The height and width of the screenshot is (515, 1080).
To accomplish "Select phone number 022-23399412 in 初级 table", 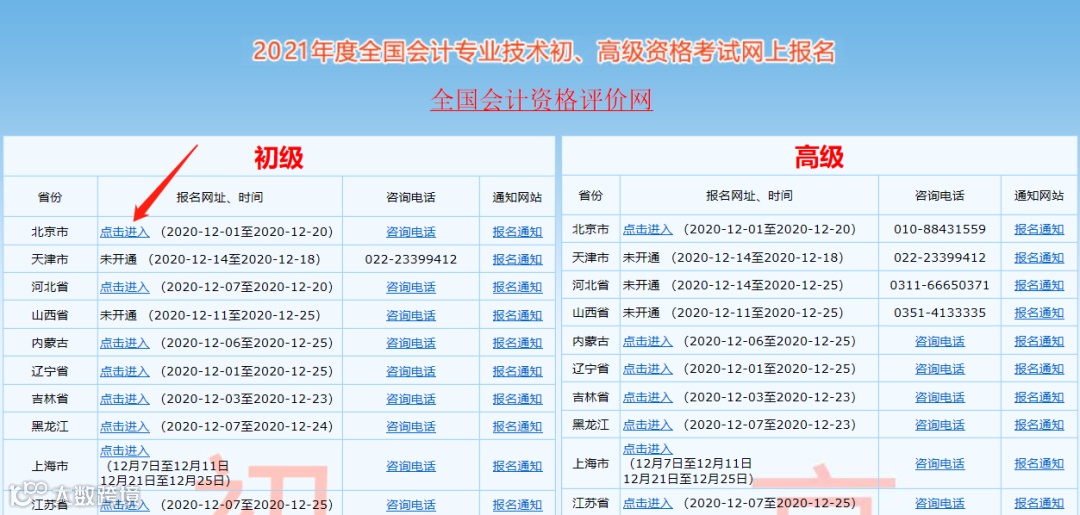I will click(411, 260).
